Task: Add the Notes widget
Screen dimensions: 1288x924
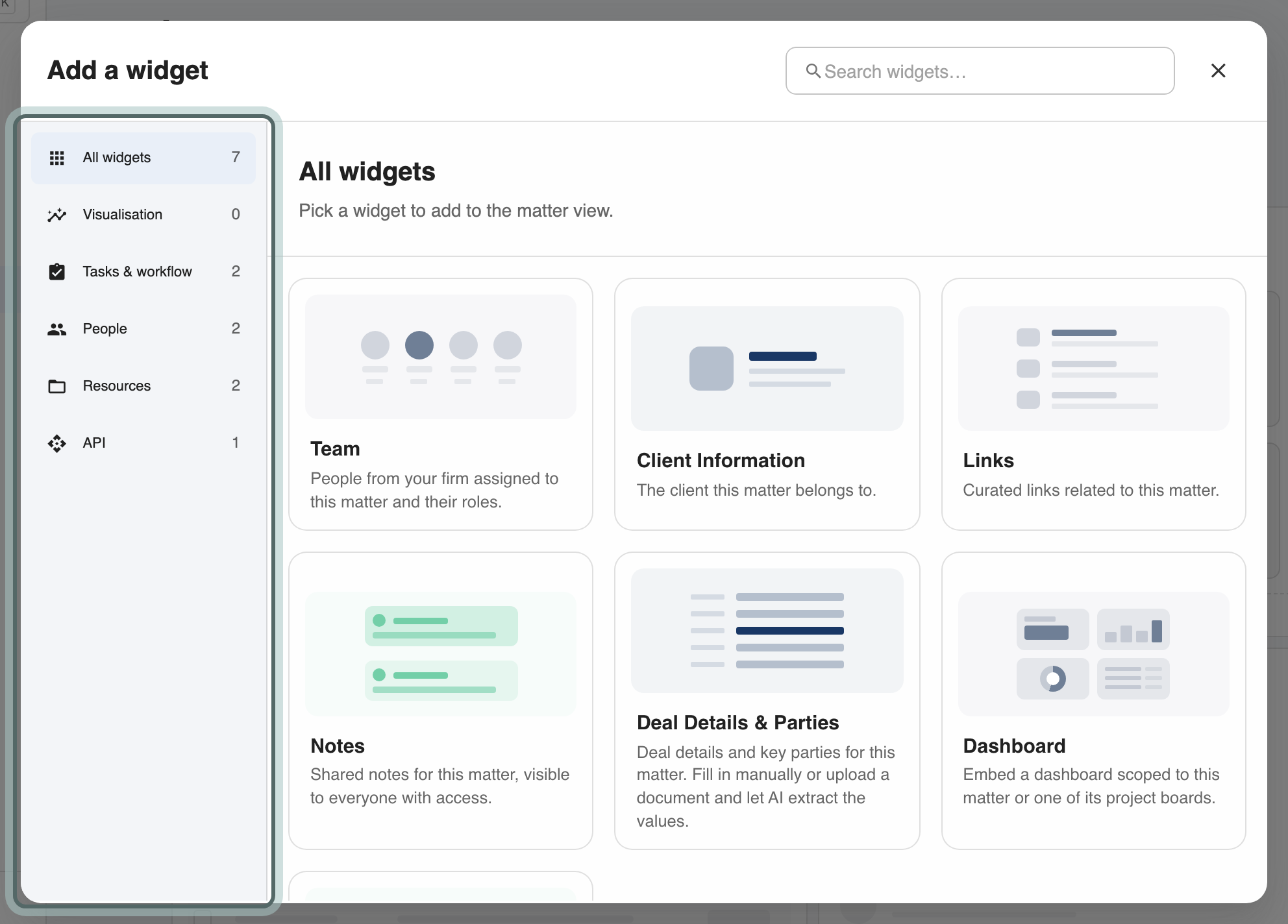Action: tap(441, 701)
